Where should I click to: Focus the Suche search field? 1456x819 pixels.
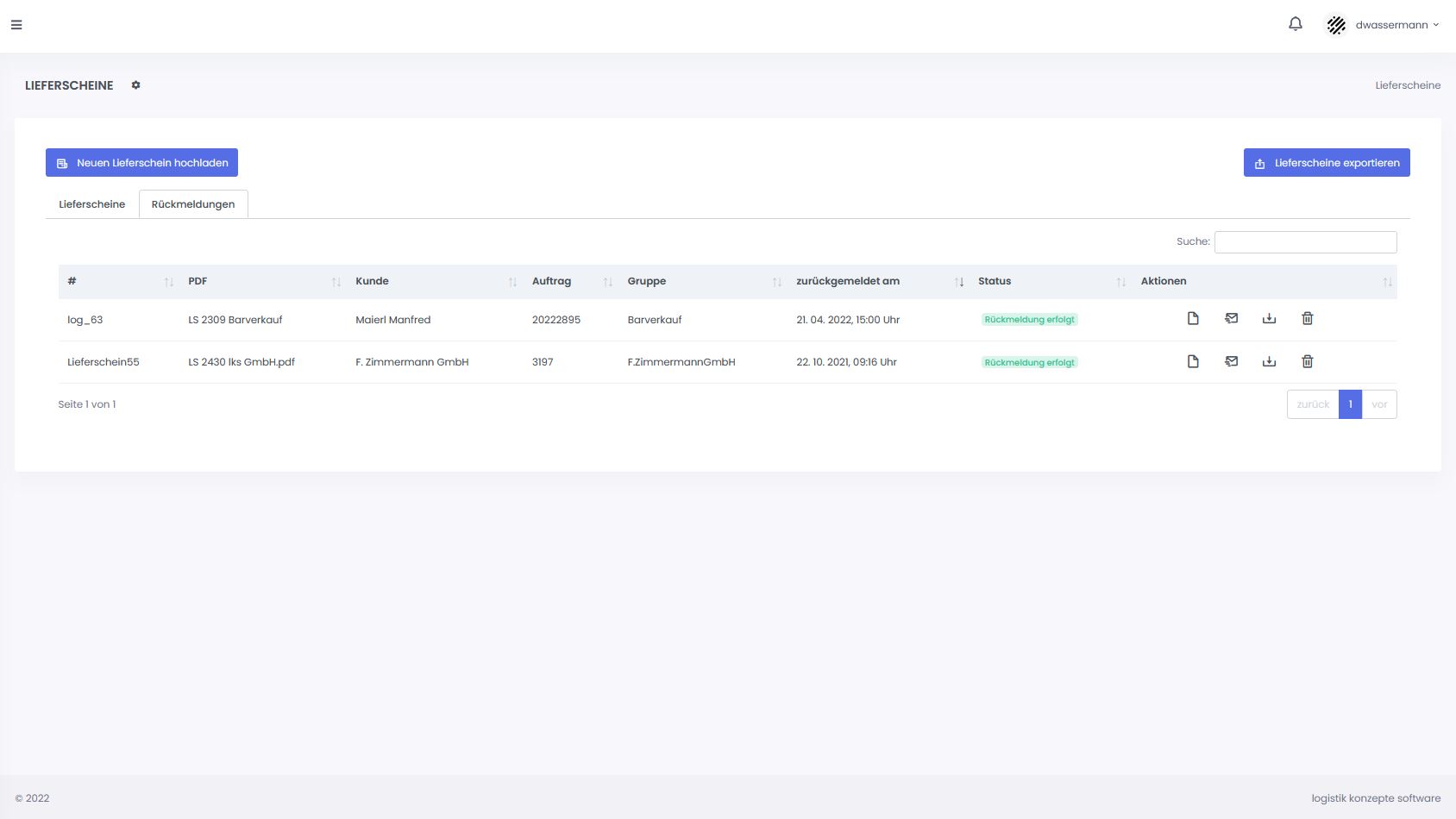tap(1305, 242)
